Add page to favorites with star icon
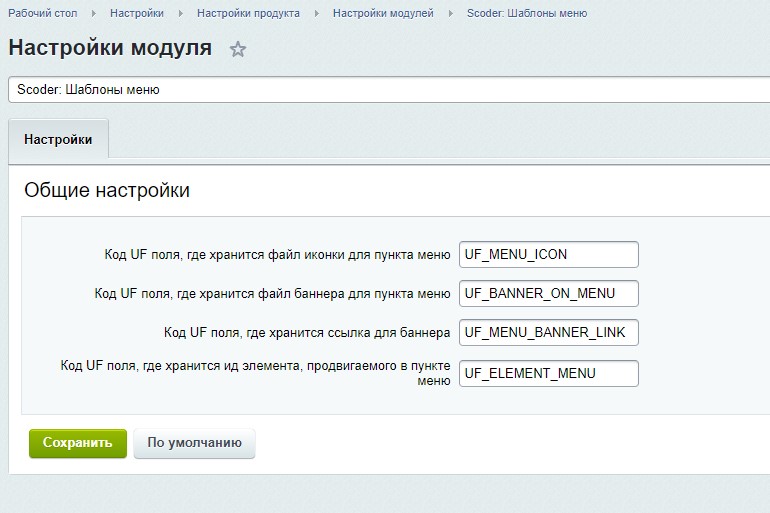The image size is (770, 513). click(x=238, y=49)
